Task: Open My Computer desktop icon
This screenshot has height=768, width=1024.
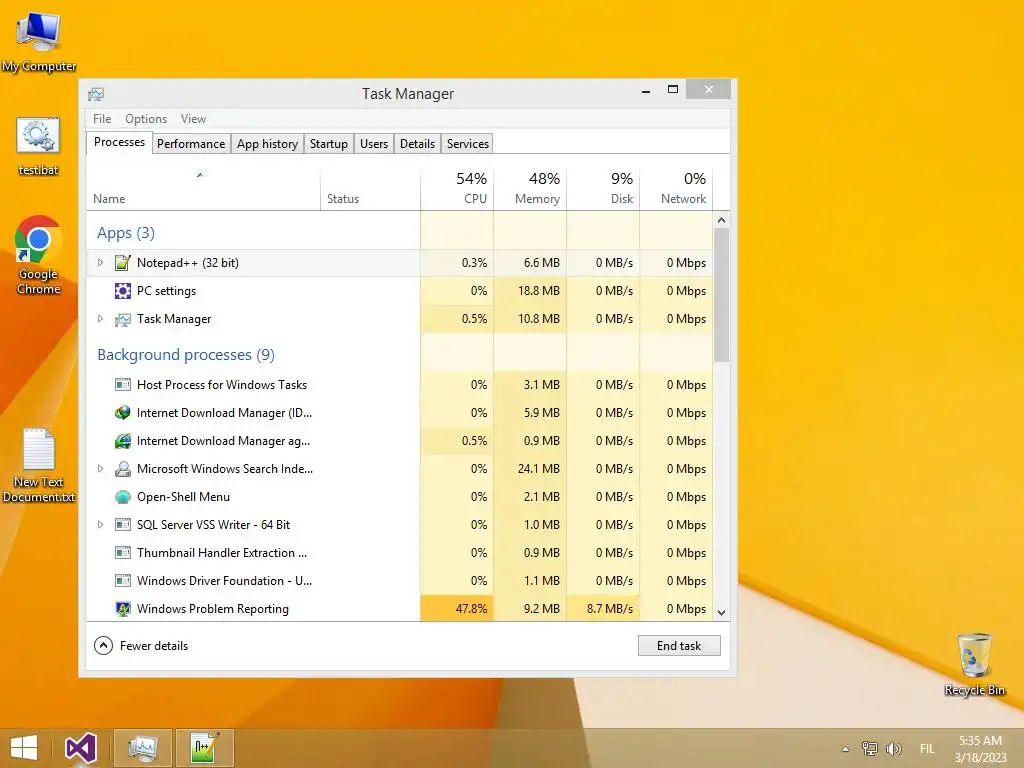Action: pyautogui.click(x=39, y=42)
